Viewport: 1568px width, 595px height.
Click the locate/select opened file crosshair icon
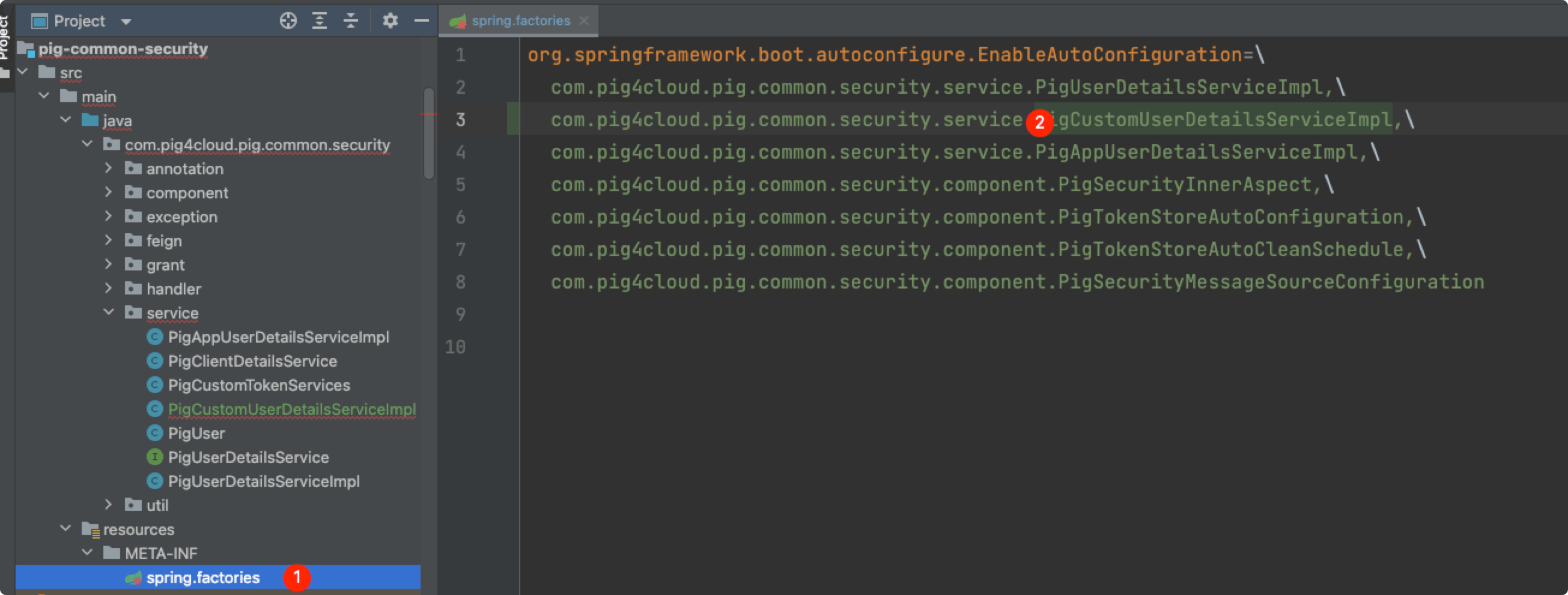[288, 20]
